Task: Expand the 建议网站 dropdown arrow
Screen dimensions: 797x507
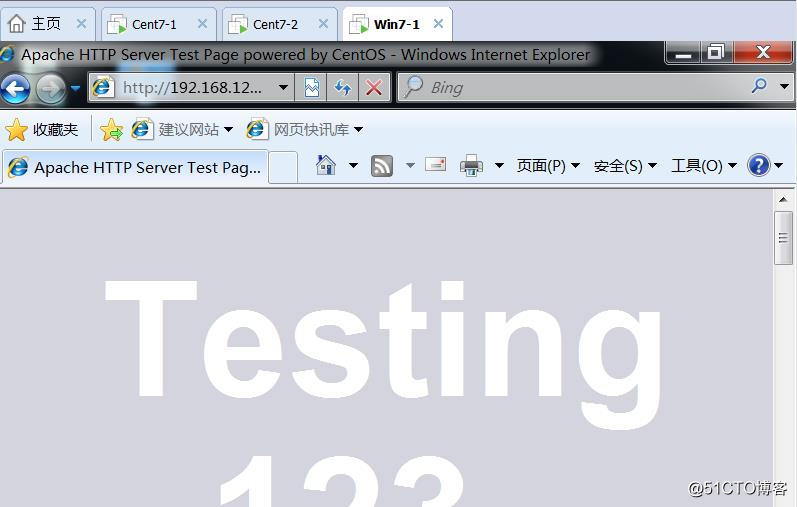Action: point(229,130)
